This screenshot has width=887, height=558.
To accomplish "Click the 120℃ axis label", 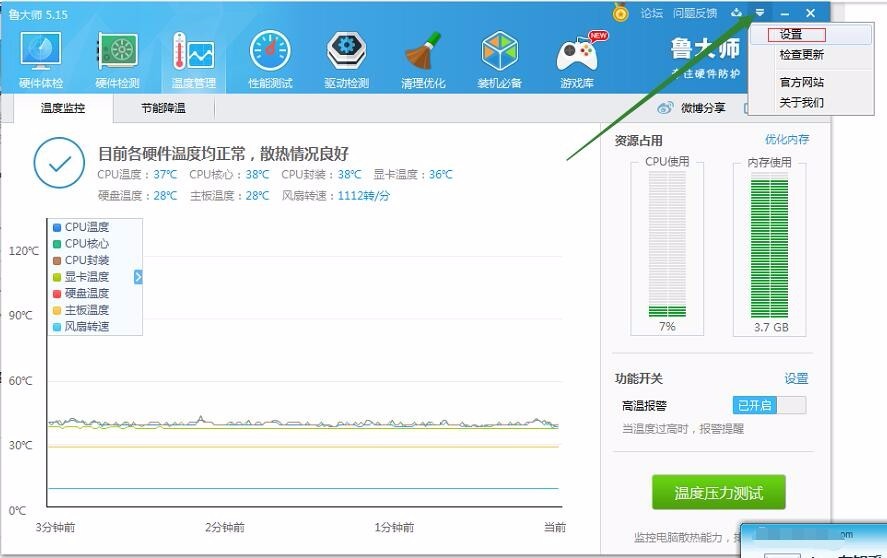I will [x=24, y=251].
